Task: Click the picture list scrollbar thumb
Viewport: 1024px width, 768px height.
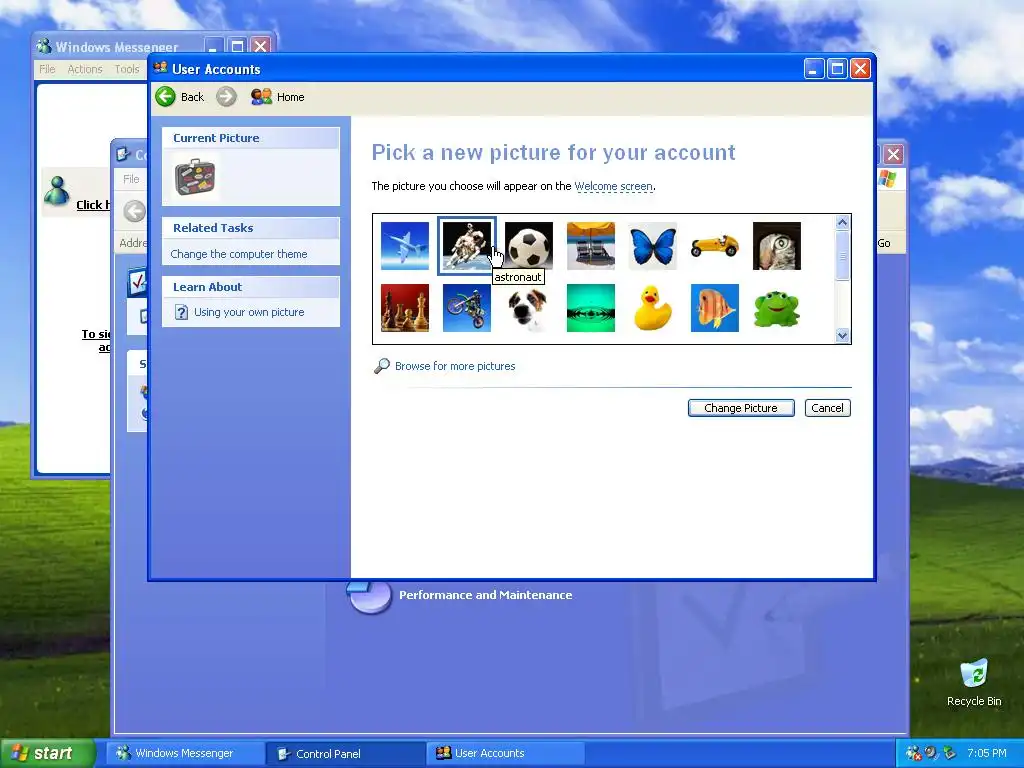Action: pyautogui.click(x=842, y=256)
